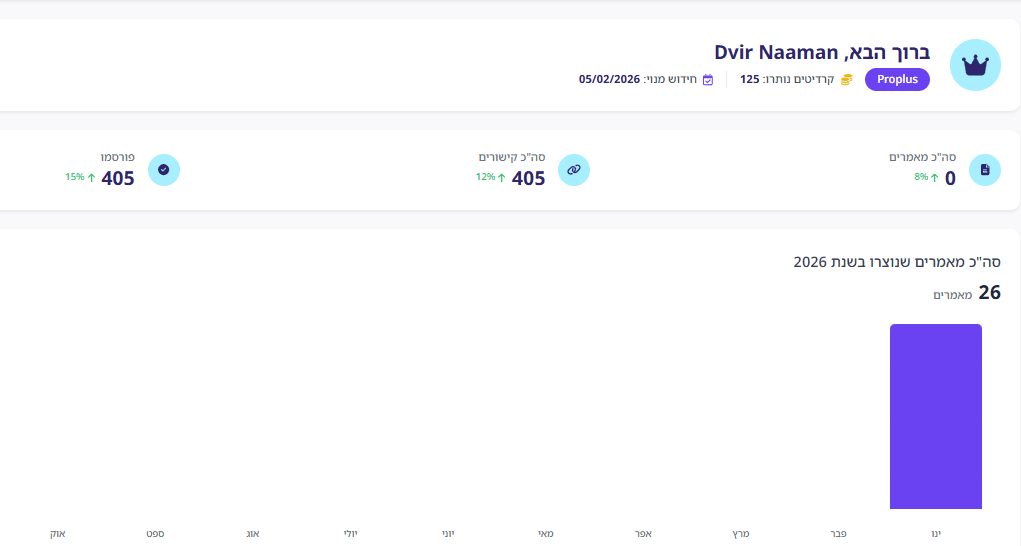Click the calendar renewal icon

pyautogui.click(x=708, y=79)
